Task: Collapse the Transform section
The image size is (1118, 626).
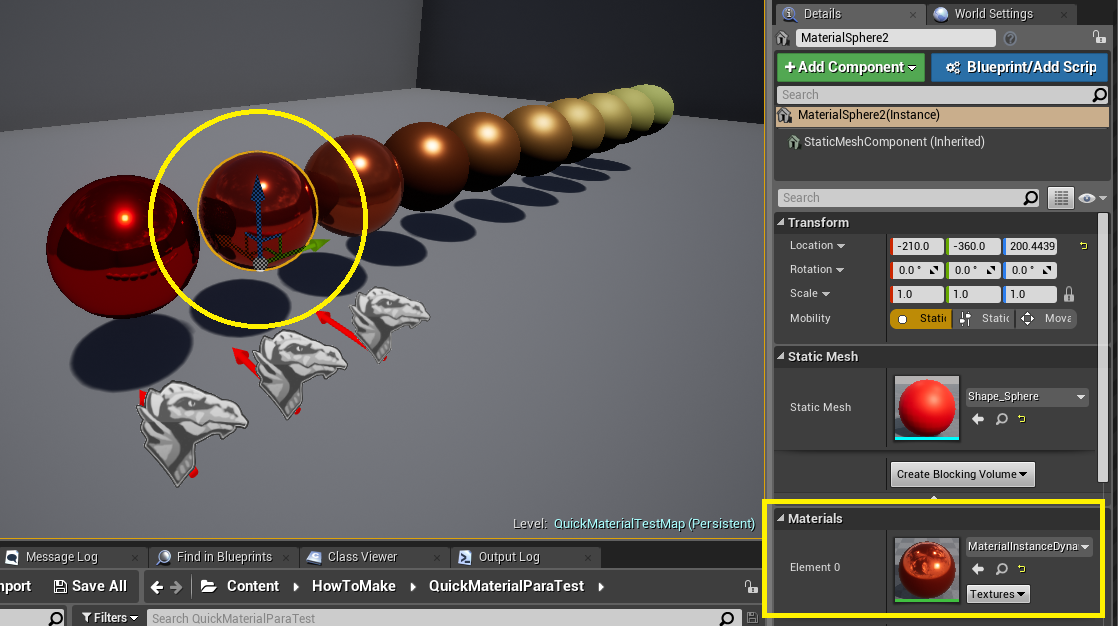Action: pos(785,222)
